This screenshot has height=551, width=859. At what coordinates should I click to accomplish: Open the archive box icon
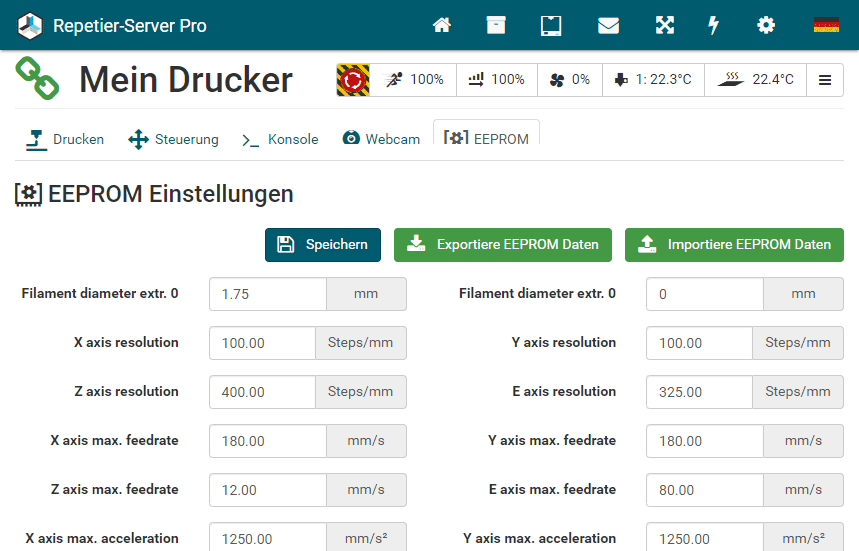coord(496,26)
